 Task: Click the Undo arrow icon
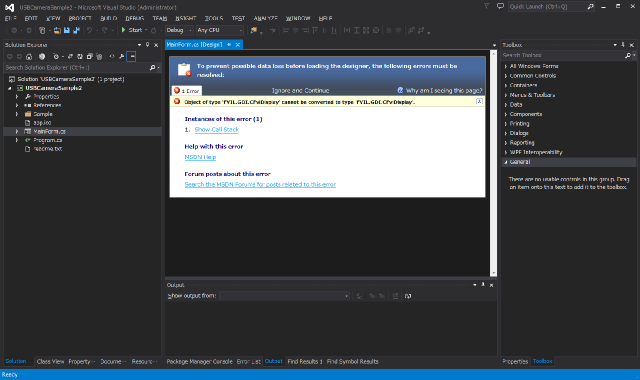click(x=89, y=30)
